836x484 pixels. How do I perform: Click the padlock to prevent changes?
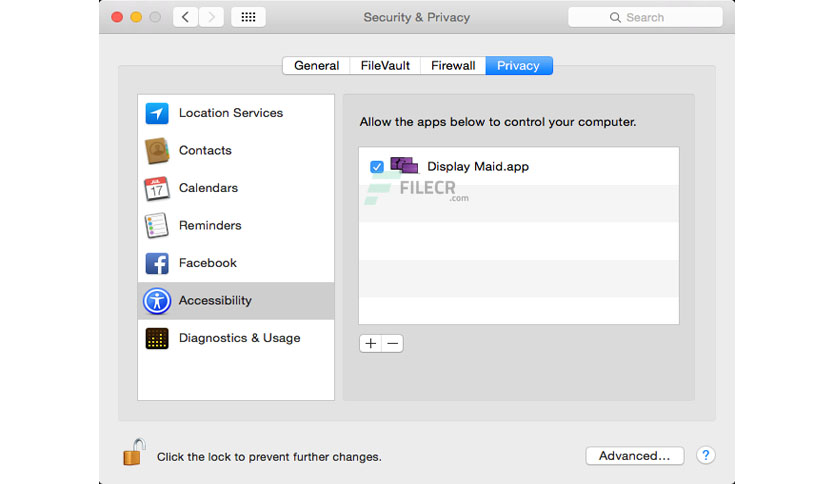click(x=134, y=453)
